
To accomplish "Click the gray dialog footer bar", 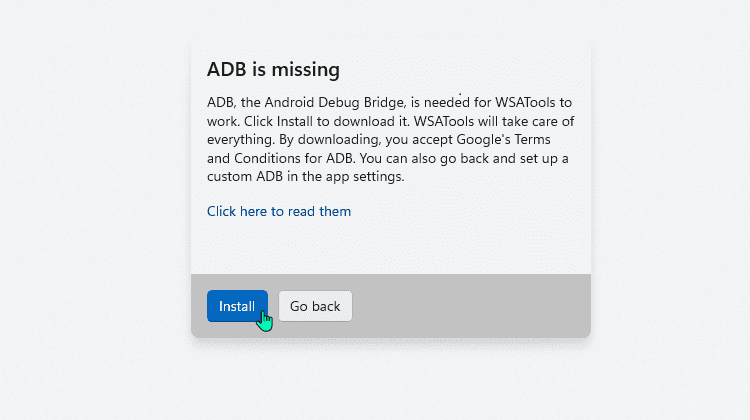I will coord(391,306).
